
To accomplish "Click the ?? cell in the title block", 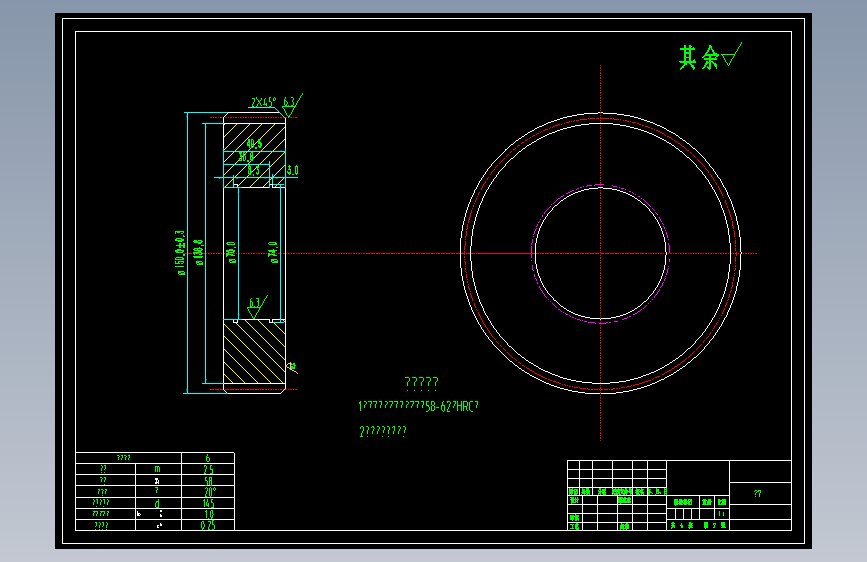I will coord(760,493).
